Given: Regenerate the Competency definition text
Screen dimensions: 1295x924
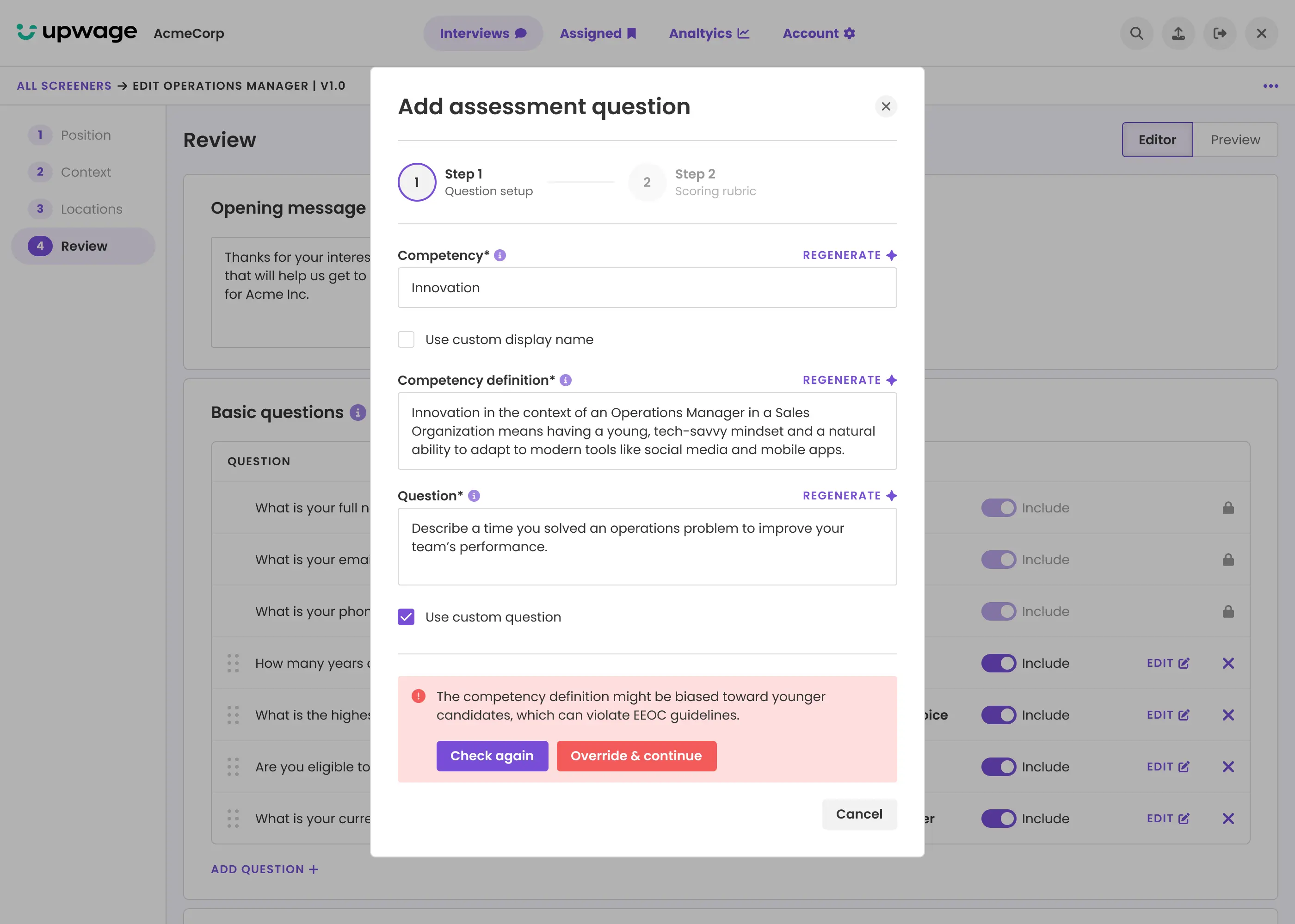Looking at the screenshot, I should click(849, 380).
